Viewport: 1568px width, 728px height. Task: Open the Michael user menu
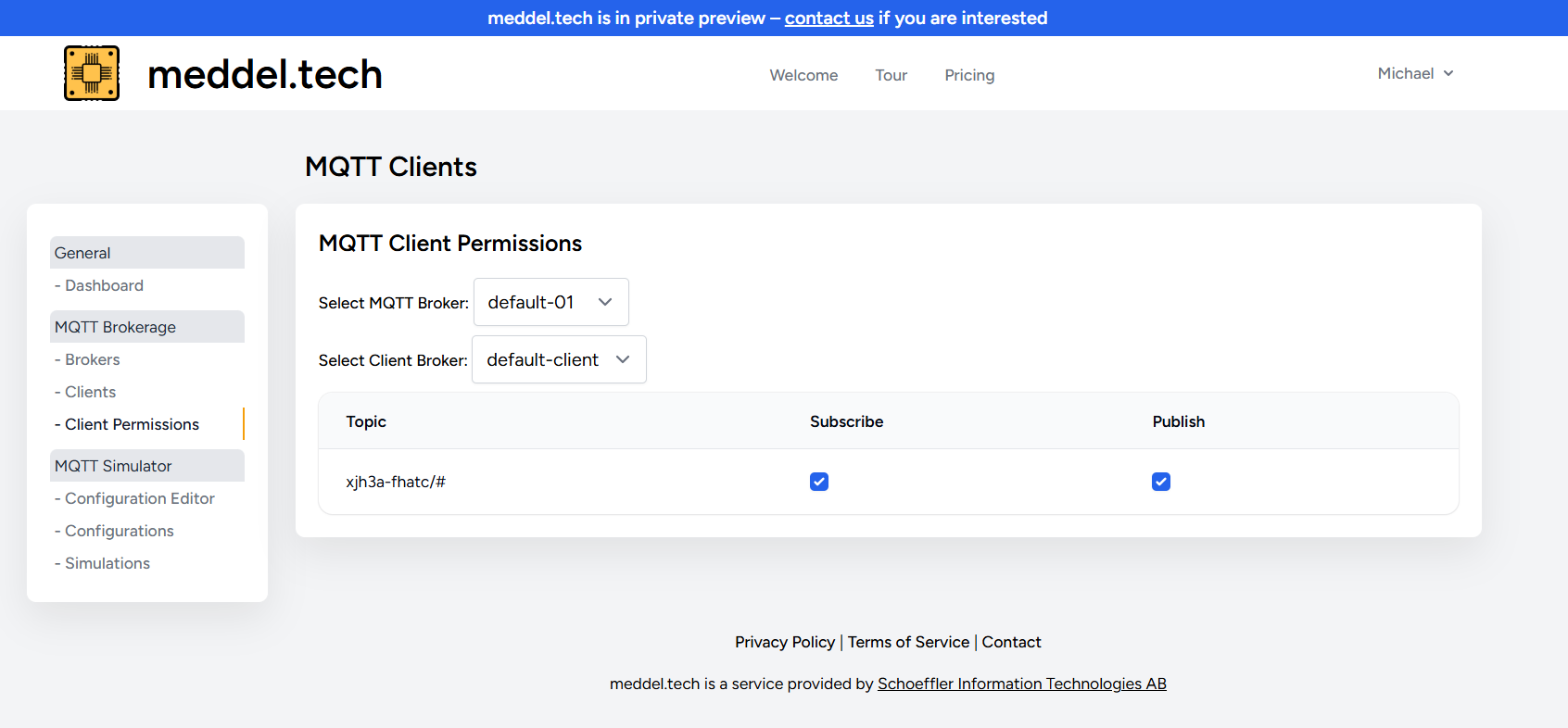1415,73
